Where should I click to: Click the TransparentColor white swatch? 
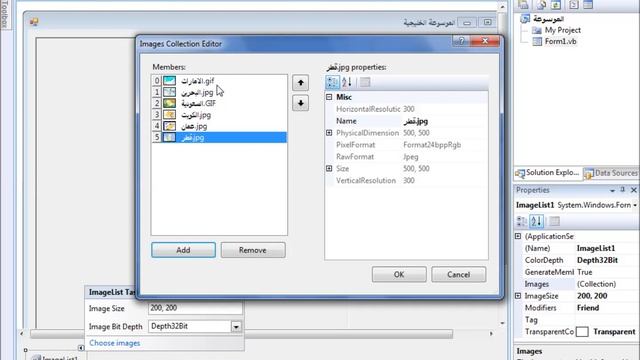pyautogui.click(x=582, y=332)
